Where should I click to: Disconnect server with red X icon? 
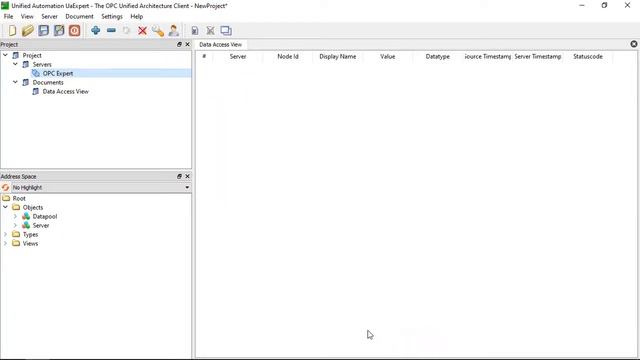click(x=142, y=31)
